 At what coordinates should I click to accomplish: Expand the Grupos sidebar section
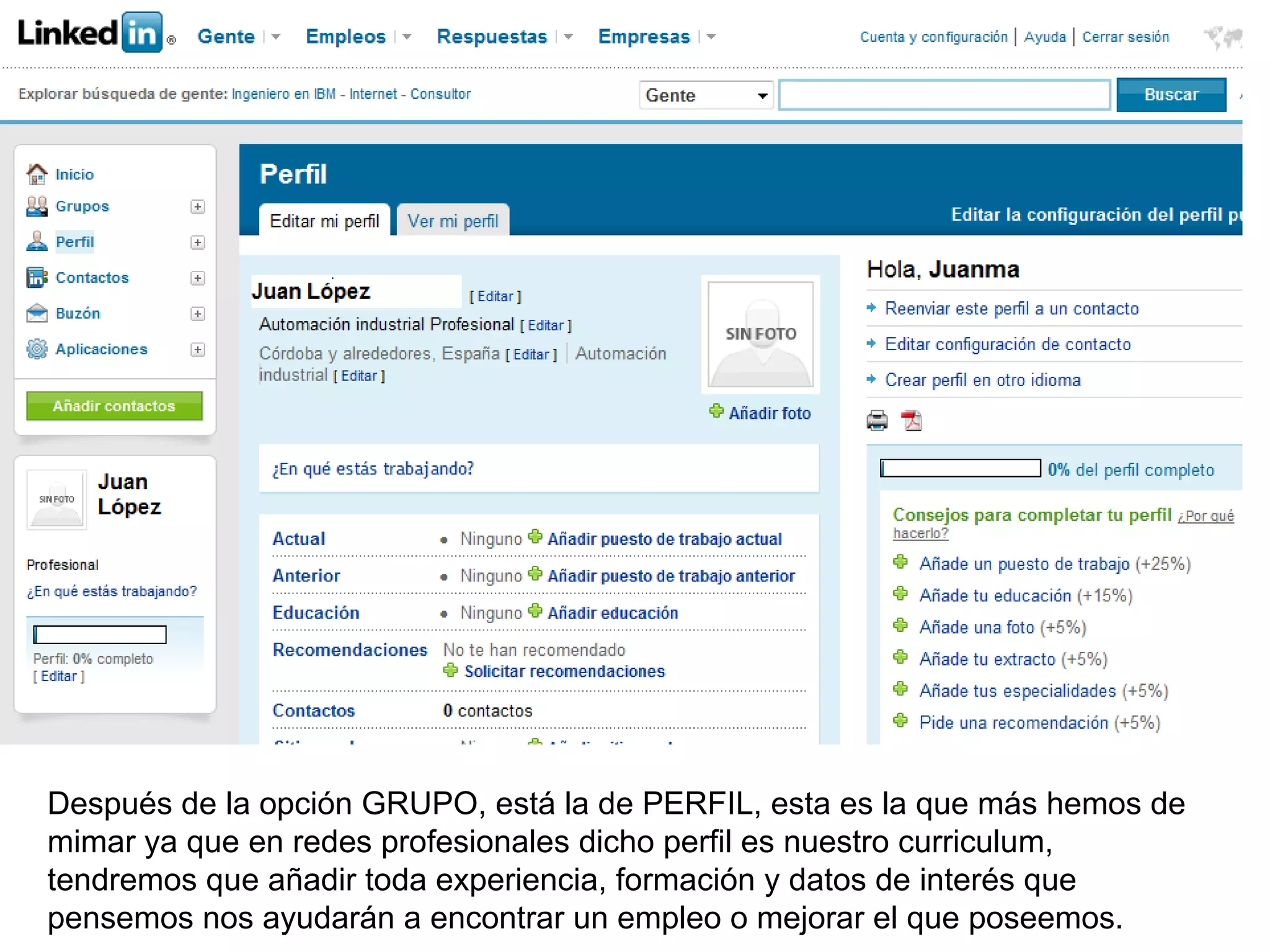[197, 207]
